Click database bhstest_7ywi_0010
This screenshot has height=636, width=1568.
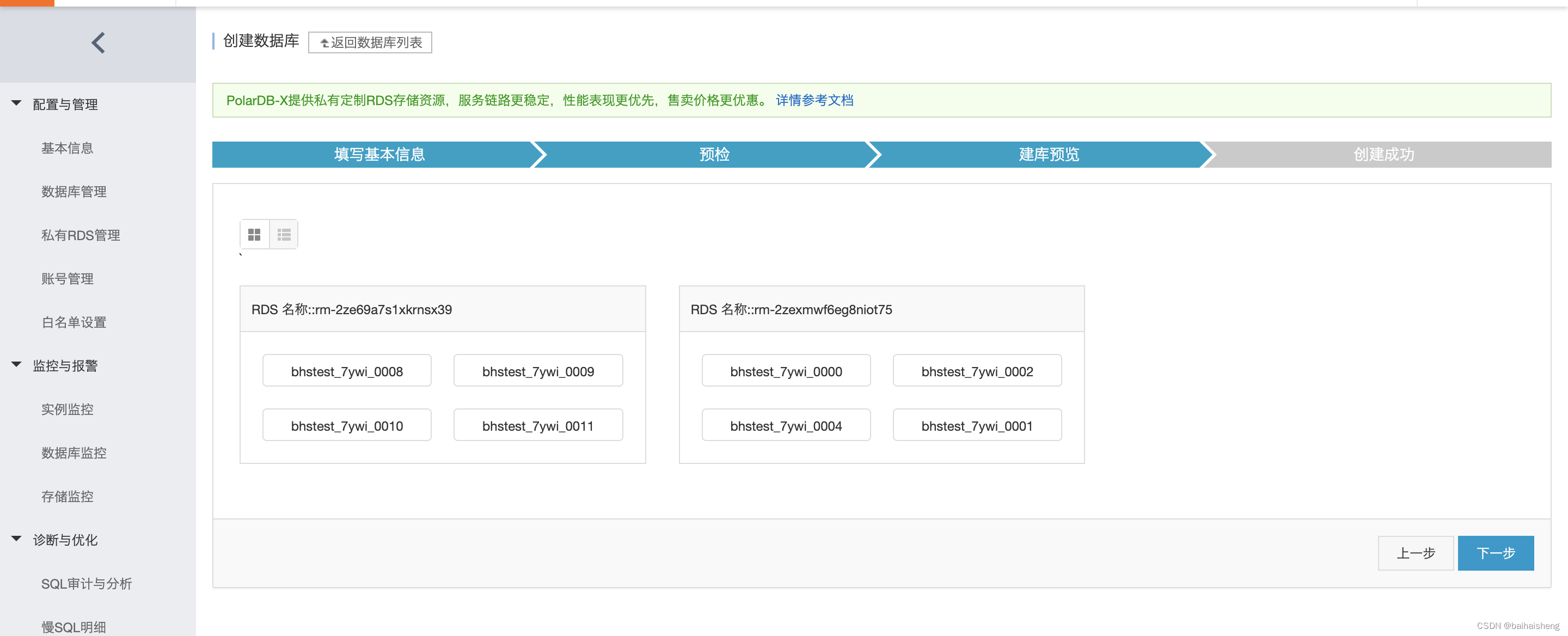click(347, 425)
